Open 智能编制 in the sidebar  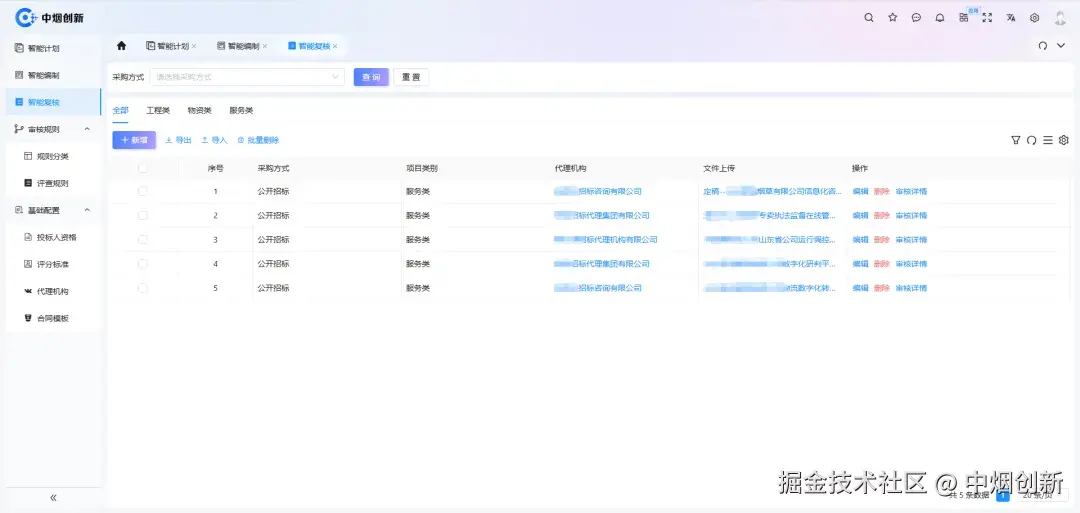pos(52,75)
